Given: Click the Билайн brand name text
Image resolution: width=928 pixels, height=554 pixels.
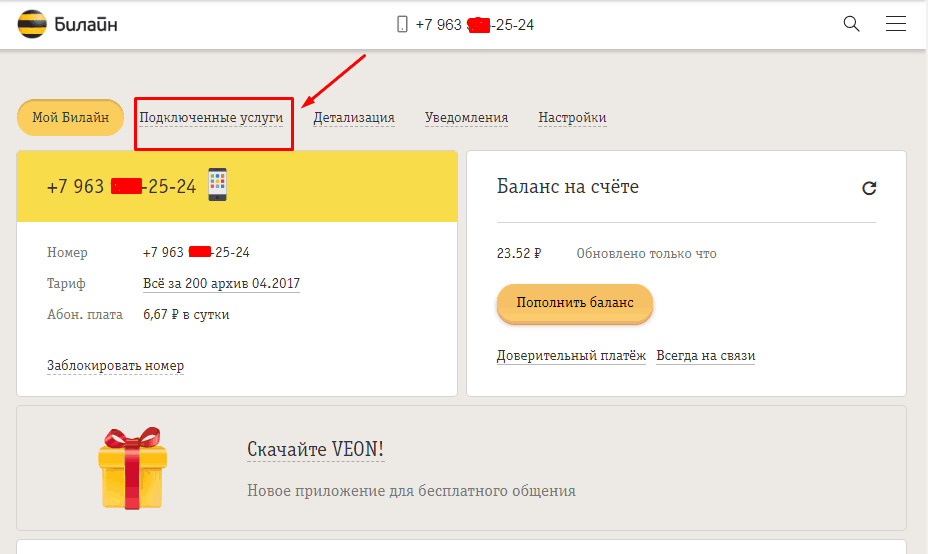Looking at the screenshot, I should 86,24.
